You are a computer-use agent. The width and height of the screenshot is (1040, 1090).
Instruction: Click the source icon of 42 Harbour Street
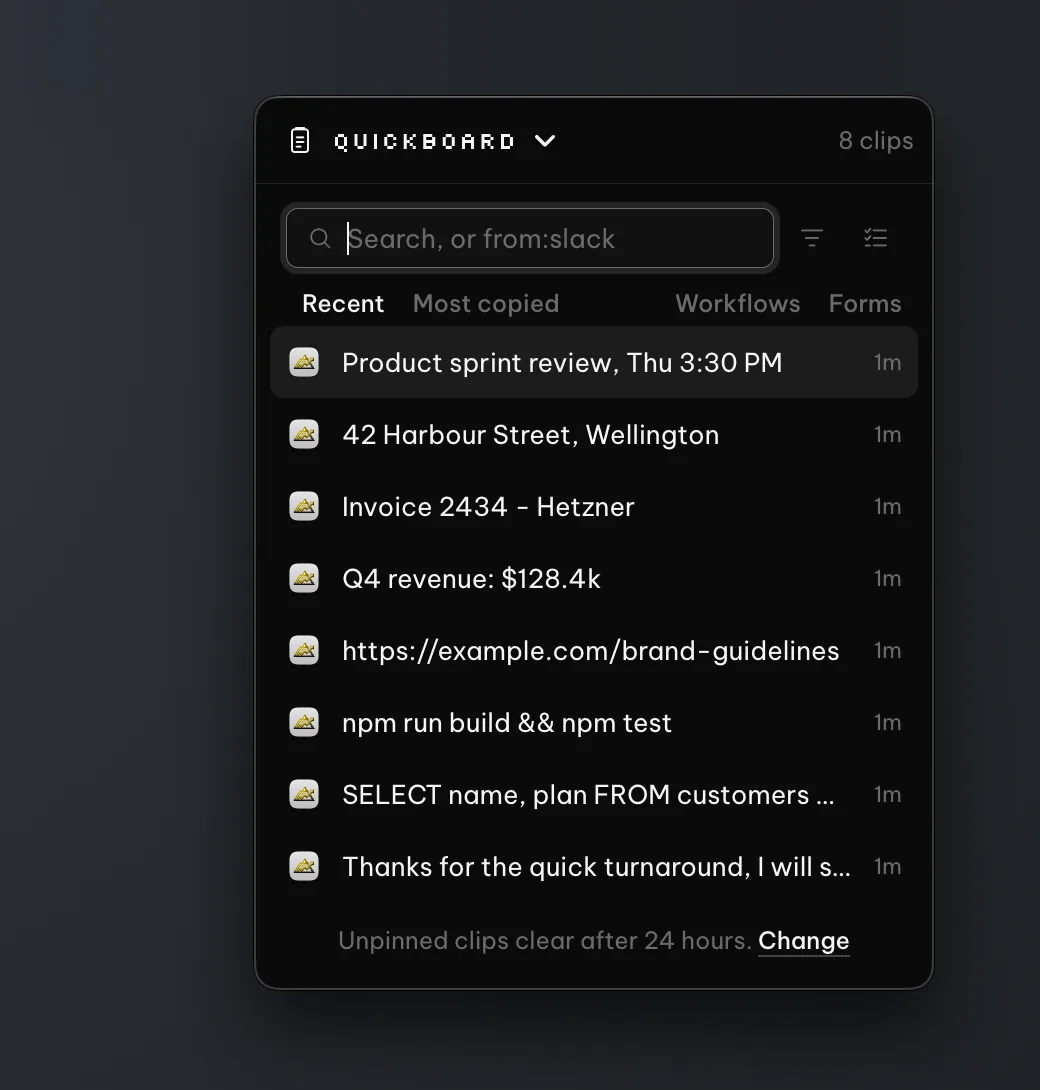pyautogui.click(x=304, y=434)
